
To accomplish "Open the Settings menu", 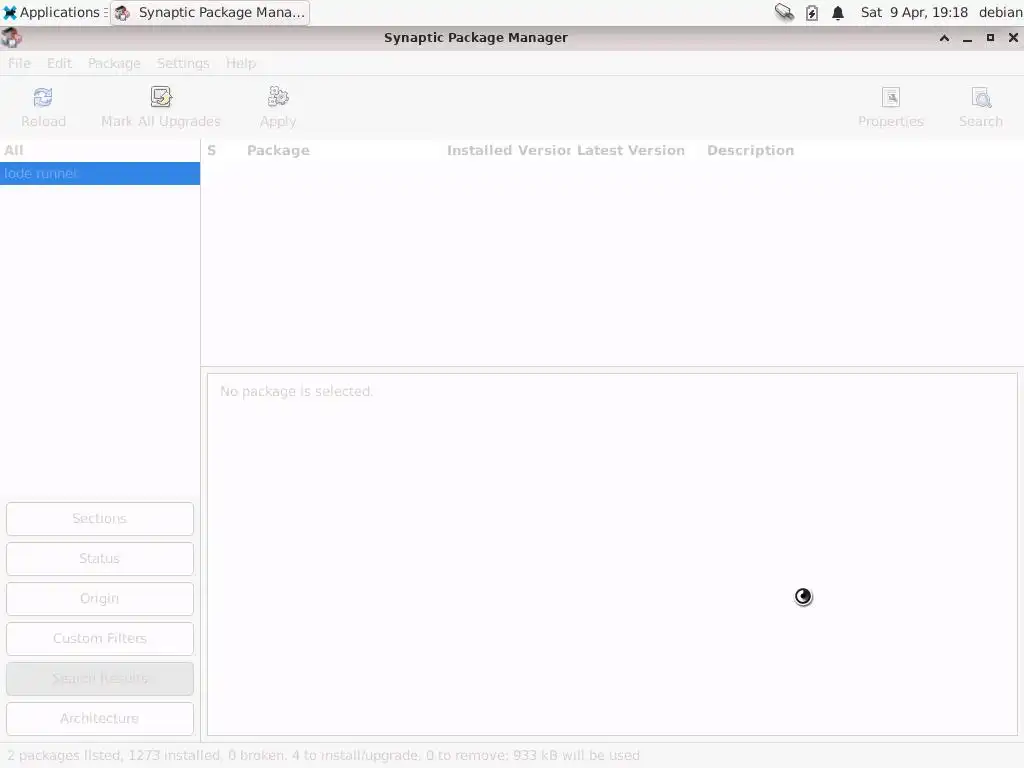I will coord(183,63).
